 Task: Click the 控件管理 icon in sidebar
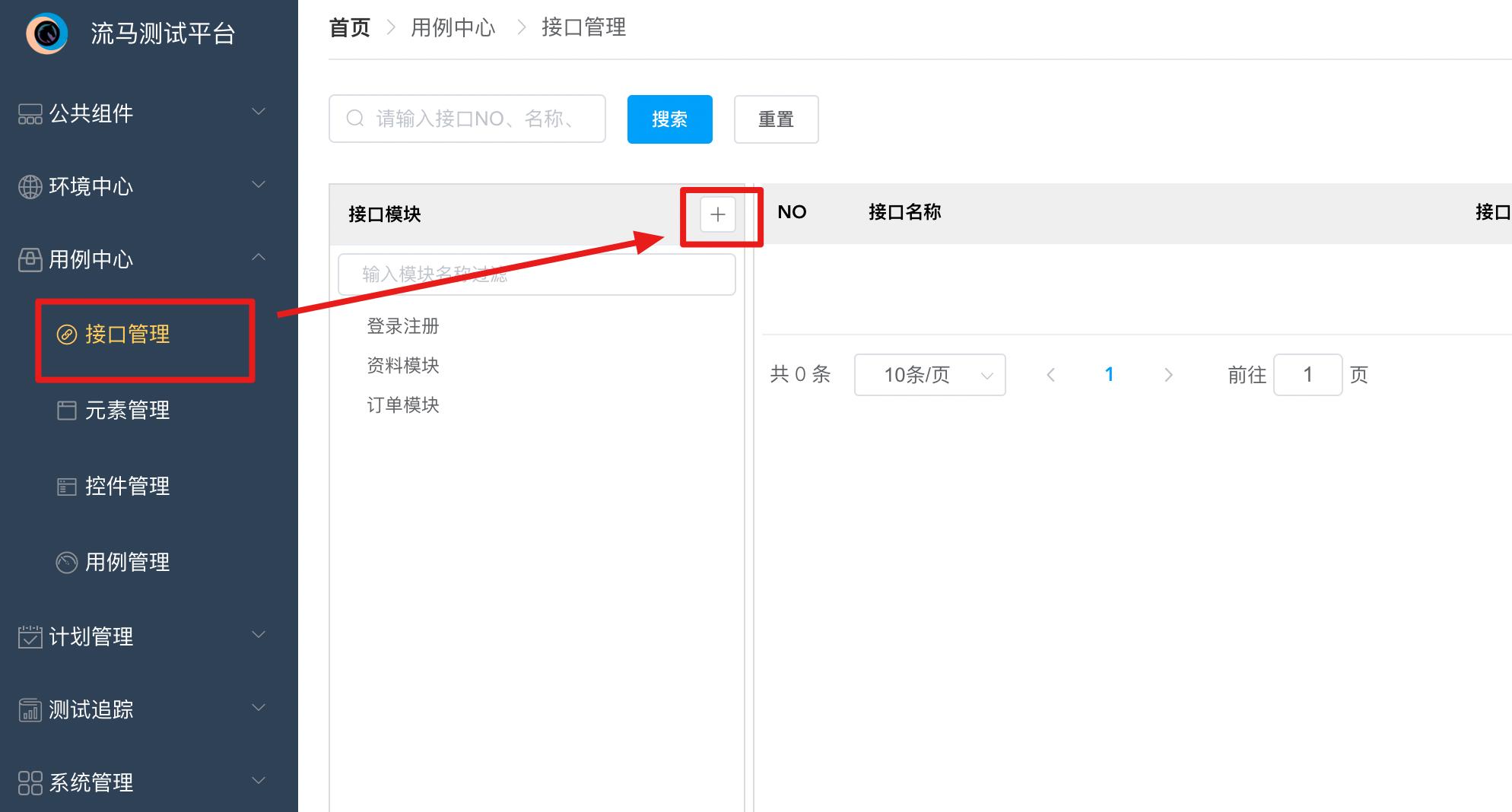point(67,486)
